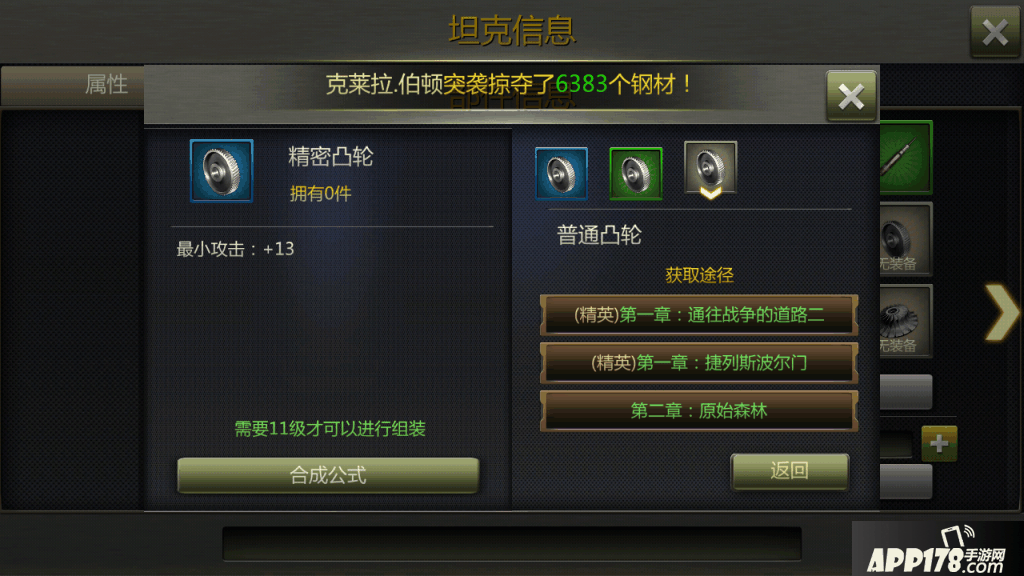
Task: Go to (精英)第一章：通往战争的道路二 stage
Action: (699, 315)
